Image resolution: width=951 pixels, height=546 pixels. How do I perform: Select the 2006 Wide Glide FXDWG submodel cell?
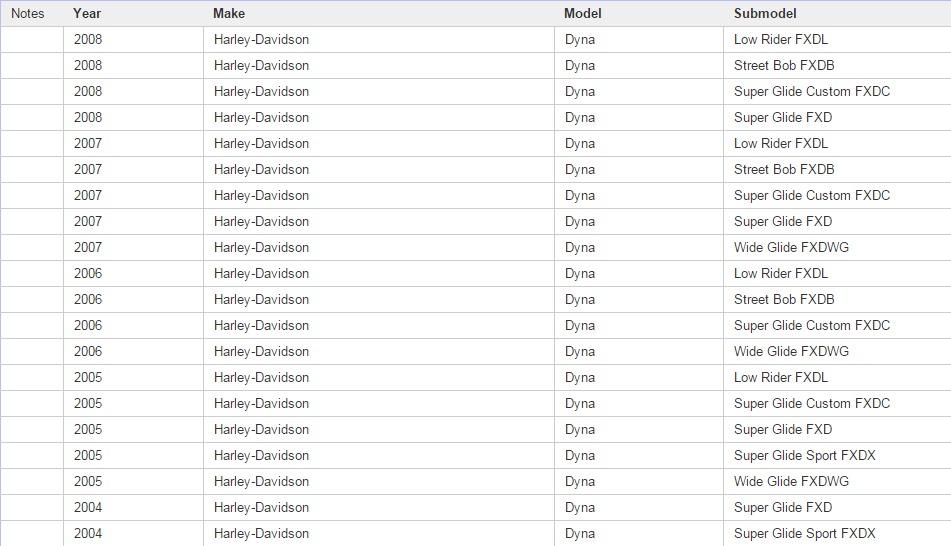(791, 352)
